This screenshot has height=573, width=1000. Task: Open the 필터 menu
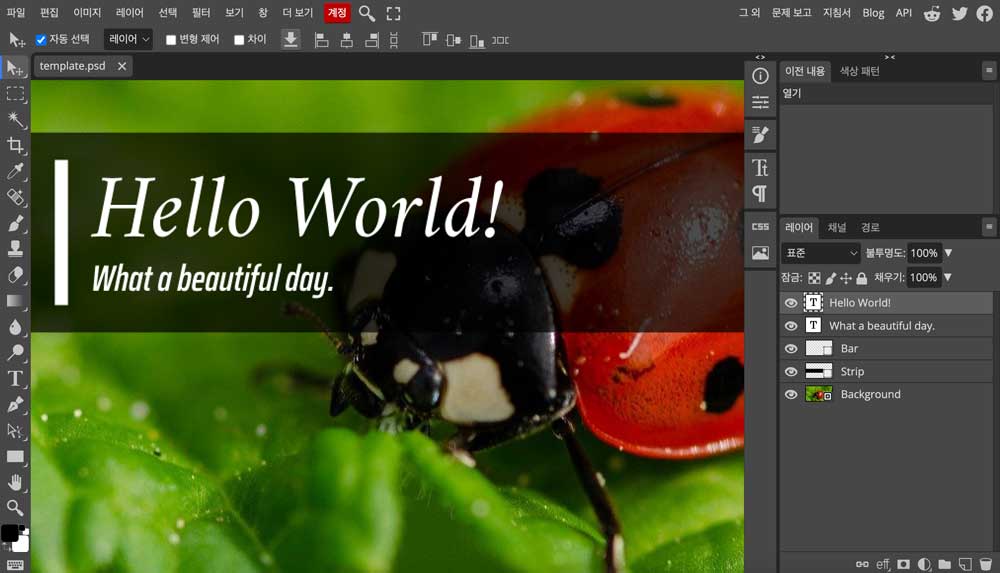[x=201, y=13]
